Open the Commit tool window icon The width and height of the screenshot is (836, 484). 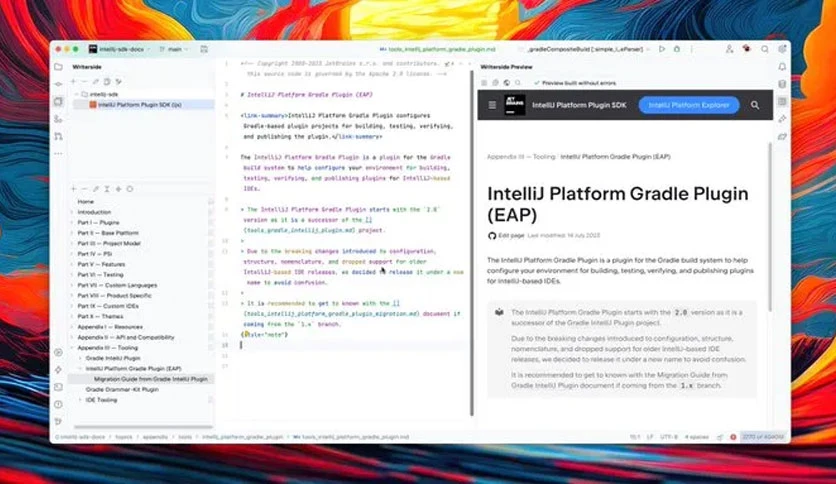coord(58,84)
